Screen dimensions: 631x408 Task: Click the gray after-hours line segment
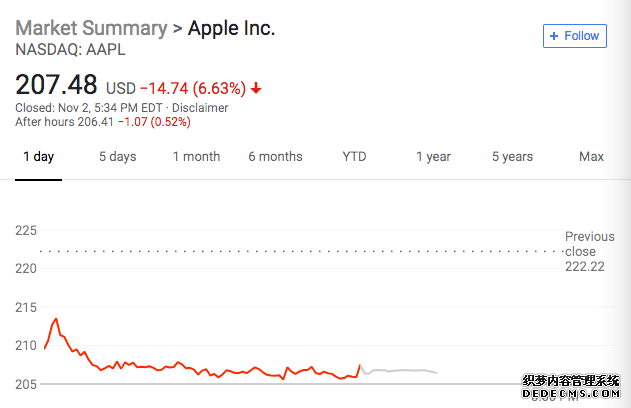[398, 371]
